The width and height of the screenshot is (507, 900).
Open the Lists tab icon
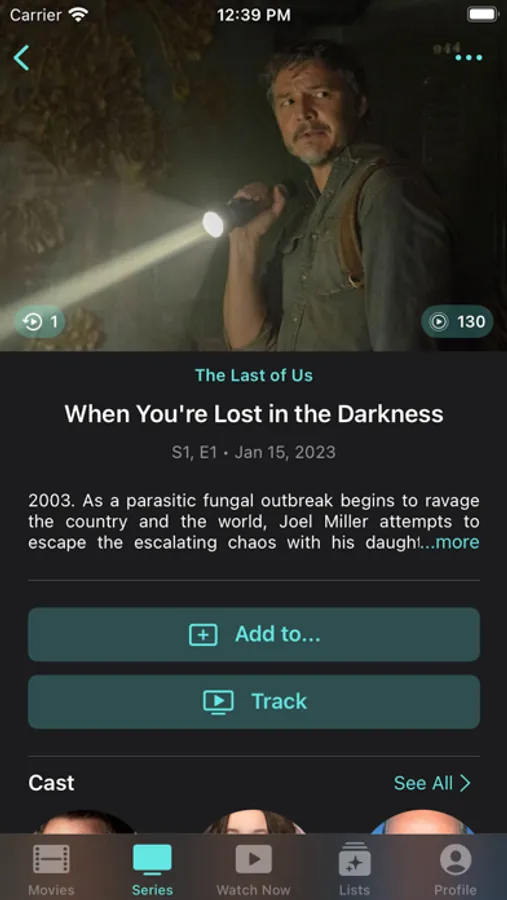pyautogui.click(x=354, y=859)
